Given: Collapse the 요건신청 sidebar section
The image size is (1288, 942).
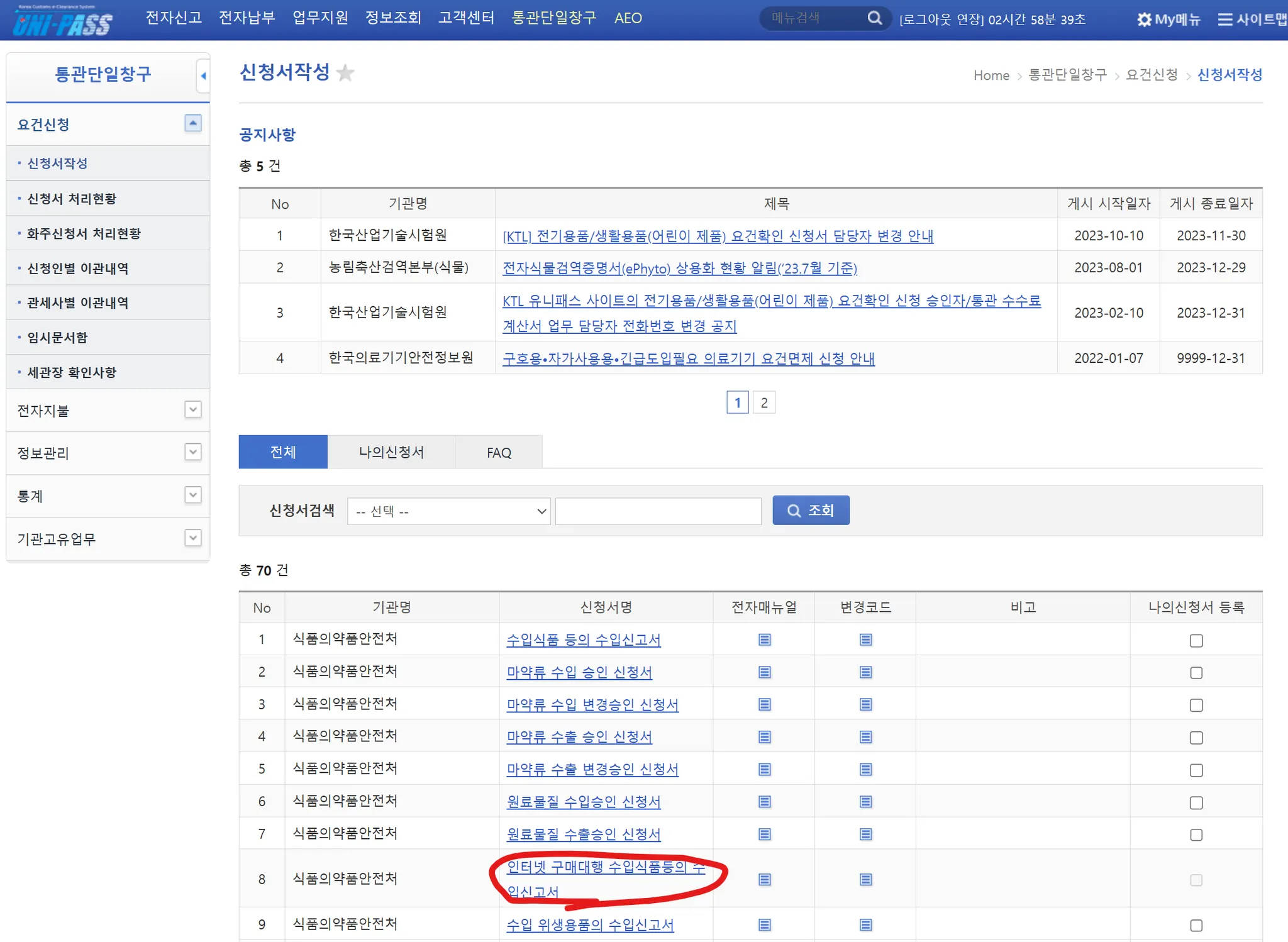Looking at the screenshot, I should (192, 123).
